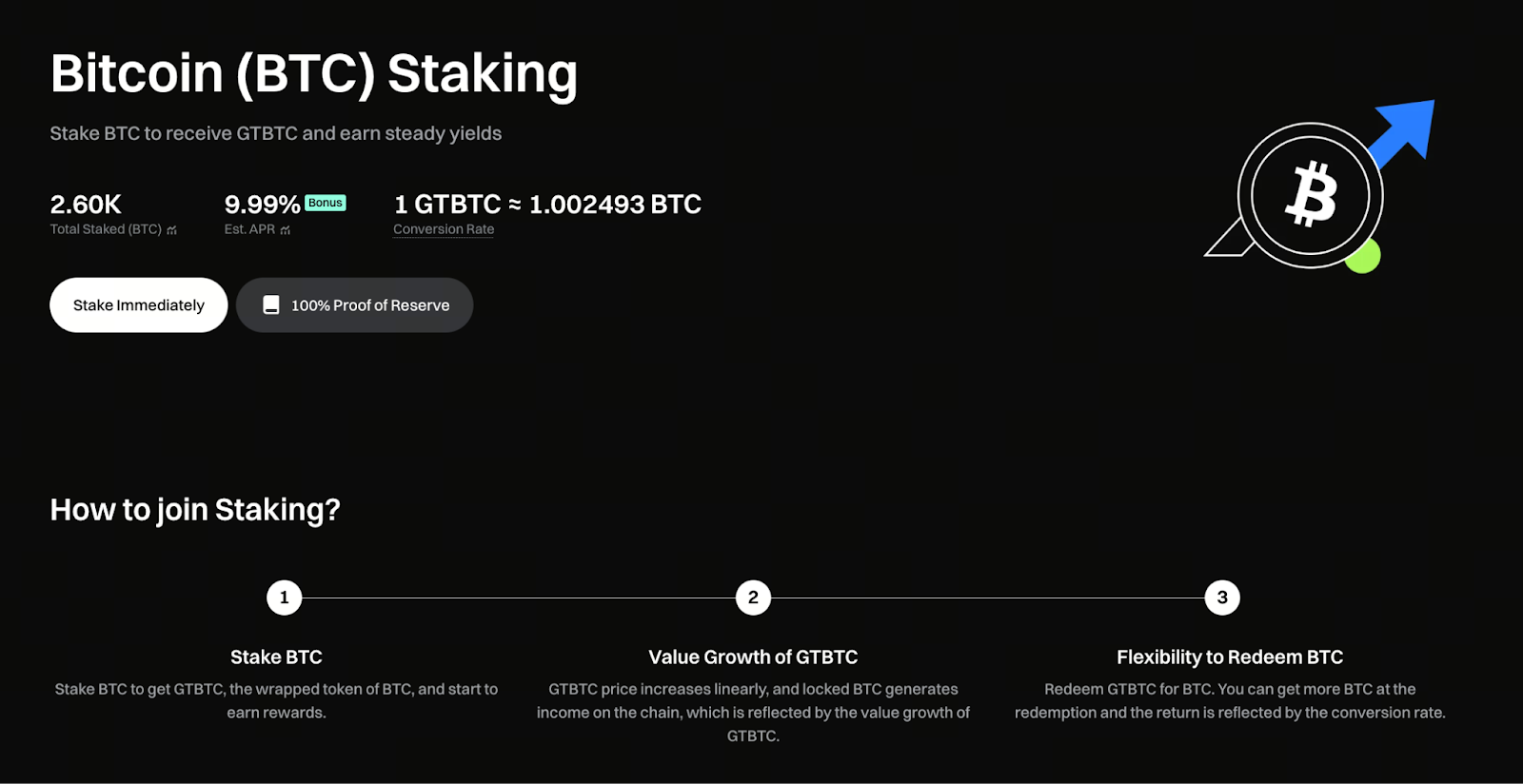Viewport: 1523px width, 784px height.
Task: Click the chart icon next to Est. APR
Action: 286,230
